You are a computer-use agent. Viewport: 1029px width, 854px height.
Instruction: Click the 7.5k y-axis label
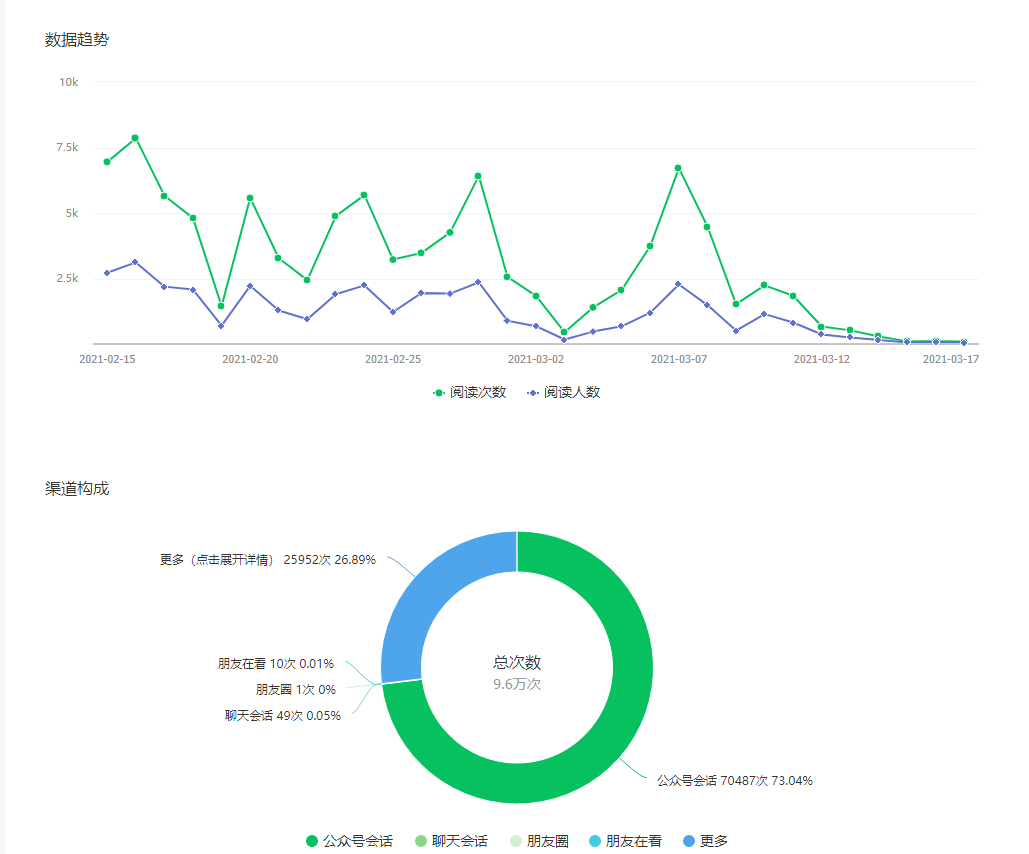tap(67, 147)
